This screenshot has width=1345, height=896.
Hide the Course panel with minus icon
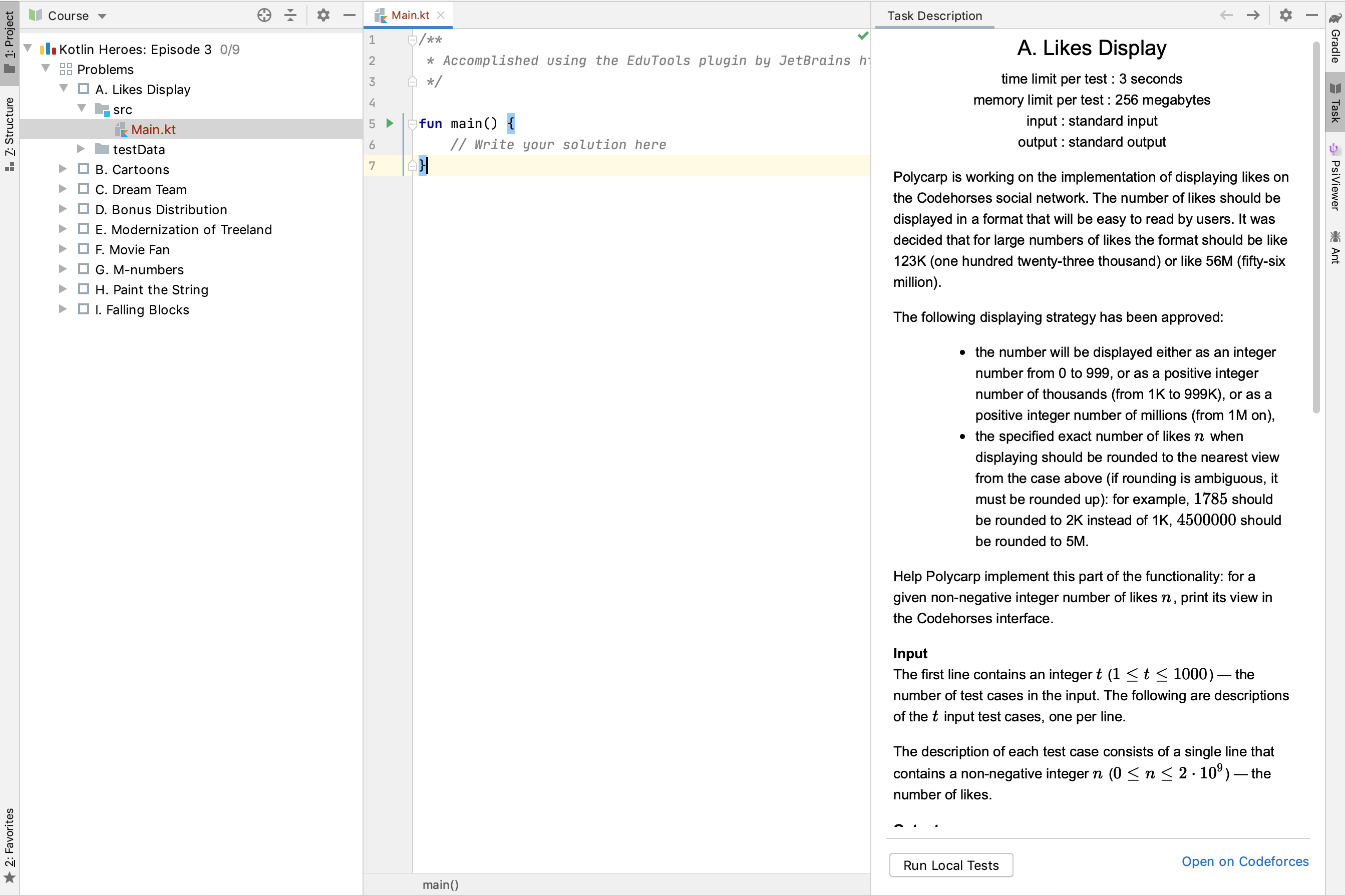pos(349,16)
